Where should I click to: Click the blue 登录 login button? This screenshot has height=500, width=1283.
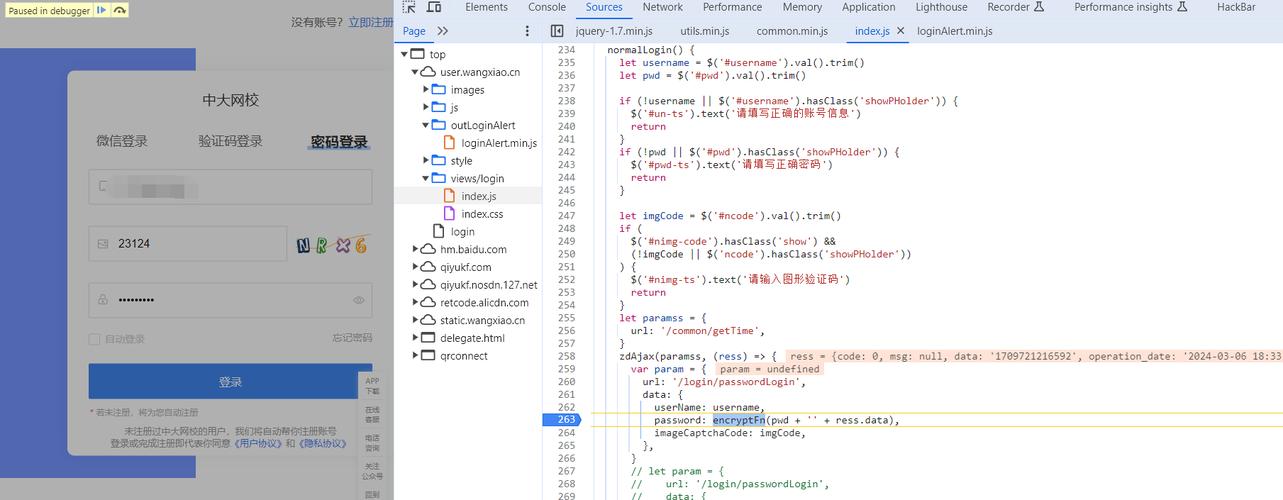[230, 381]
